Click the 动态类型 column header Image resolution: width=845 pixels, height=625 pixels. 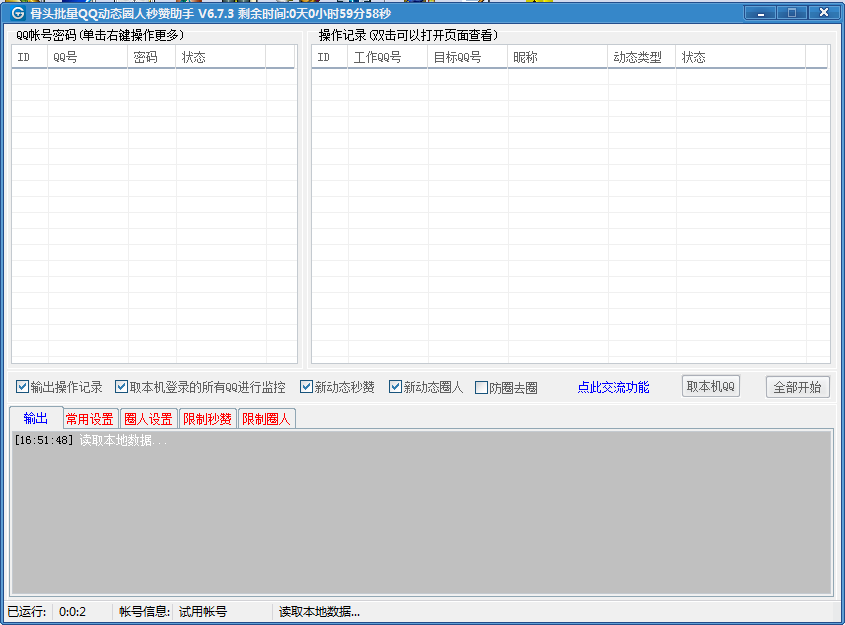[642, 57]
